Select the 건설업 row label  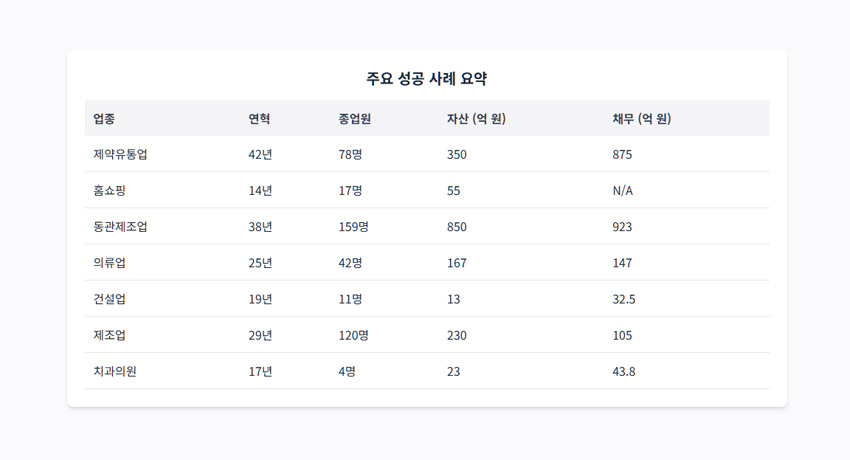pyautogui.click(x=109, y=299)
